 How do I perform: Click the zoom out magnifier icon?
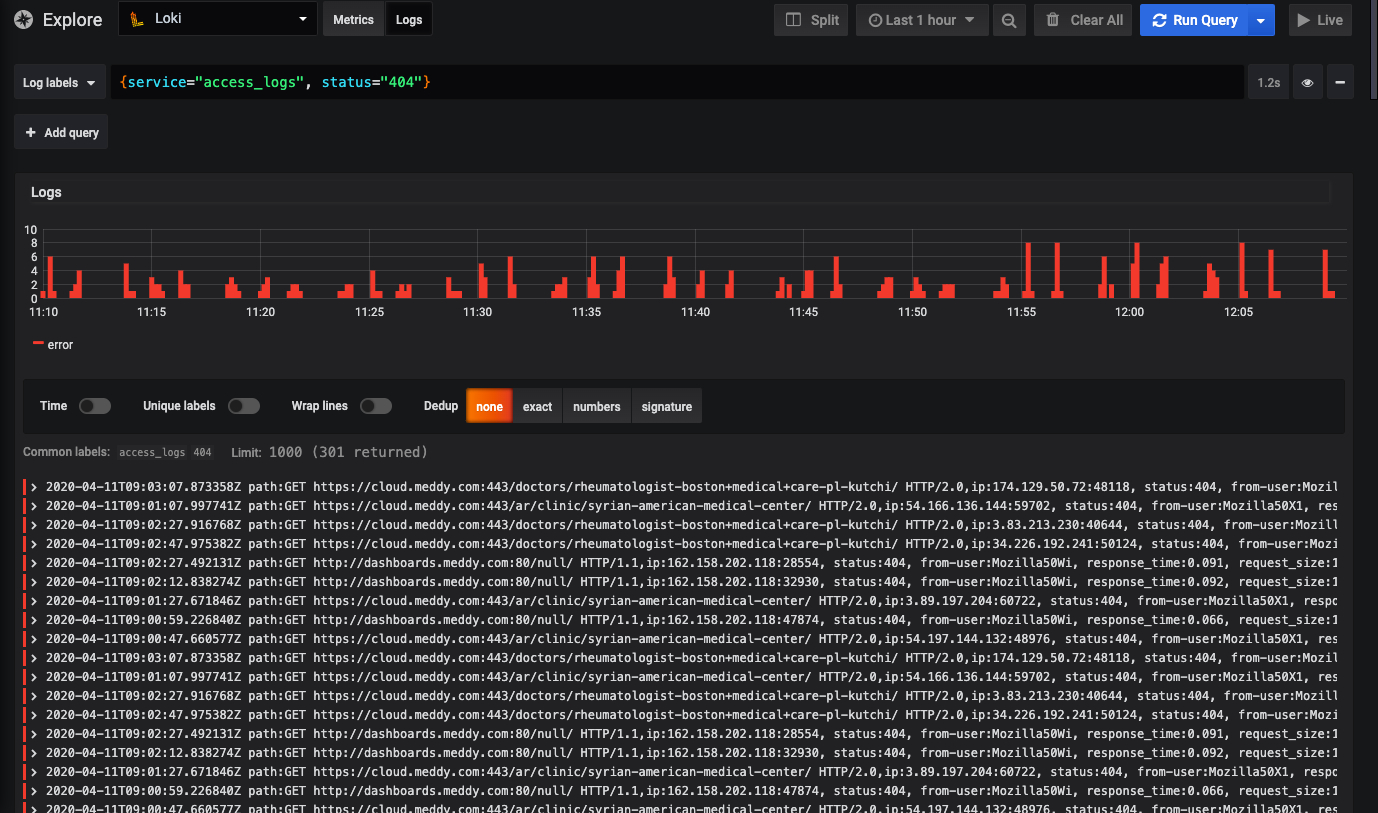click(1010, 20)
